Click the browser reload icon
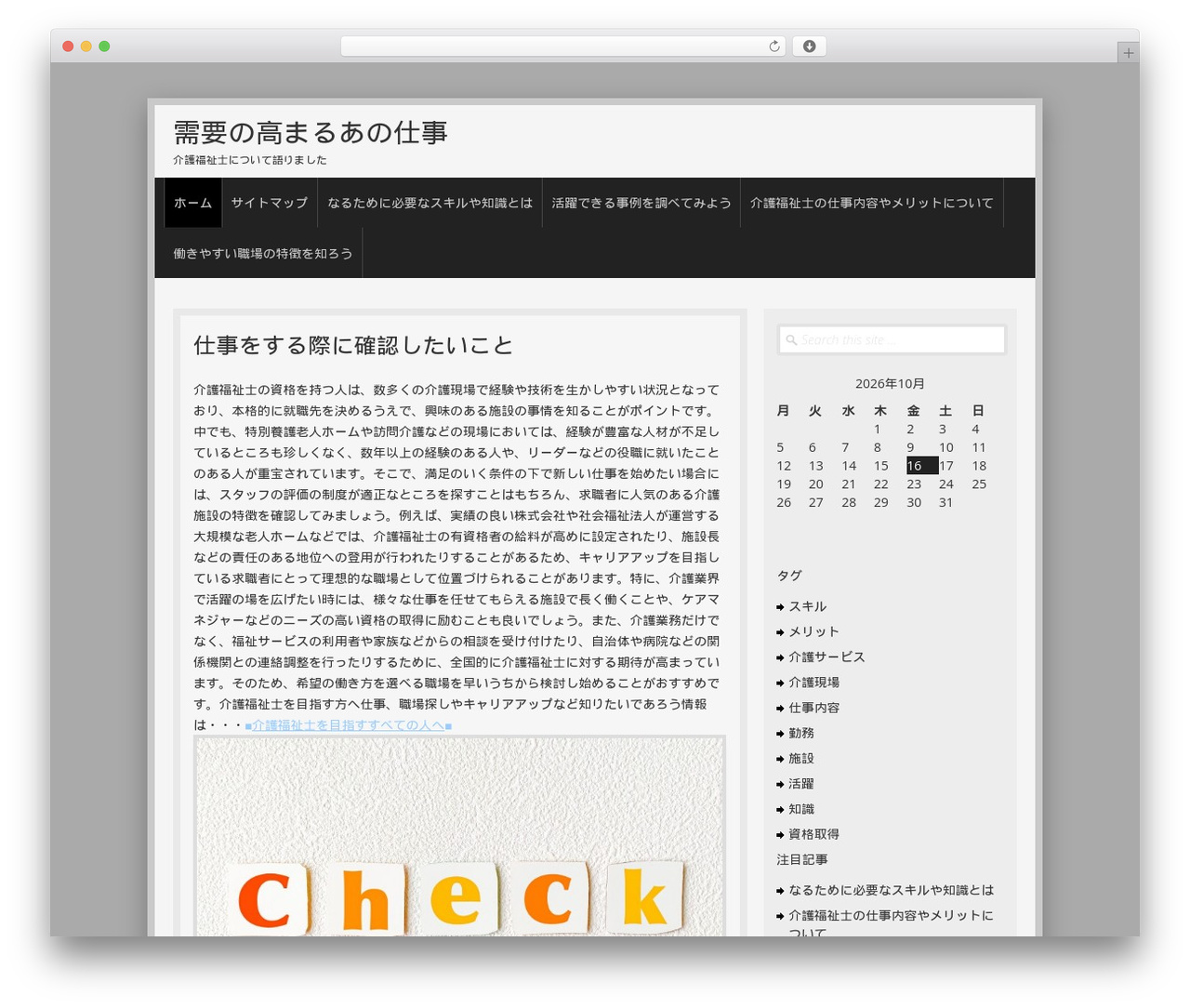This screenshot has width=1190, height=1008. 773,46
